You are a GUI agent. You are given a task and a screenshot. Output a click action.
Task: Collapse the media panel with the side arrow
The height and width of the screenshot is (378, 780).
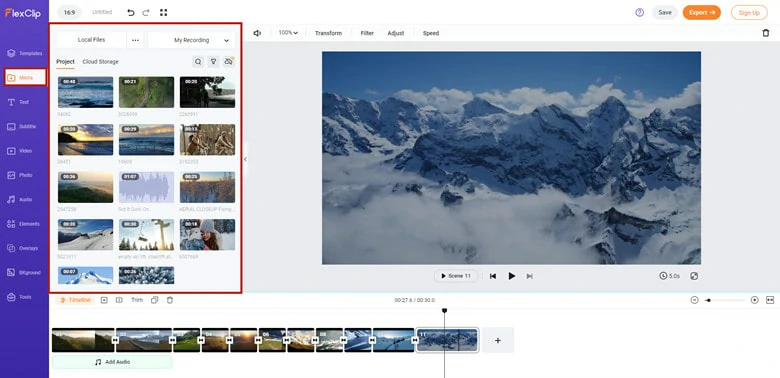pos(245,159)
